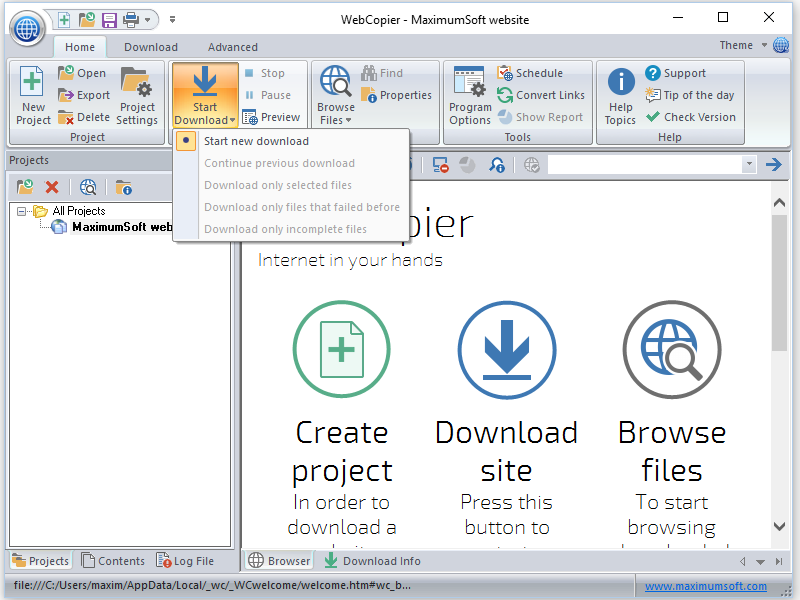The height and width of the screenshot is (600, 800).
Task: Choose Continue previous download
Action: pyautogui.click(x=291, y=163)
